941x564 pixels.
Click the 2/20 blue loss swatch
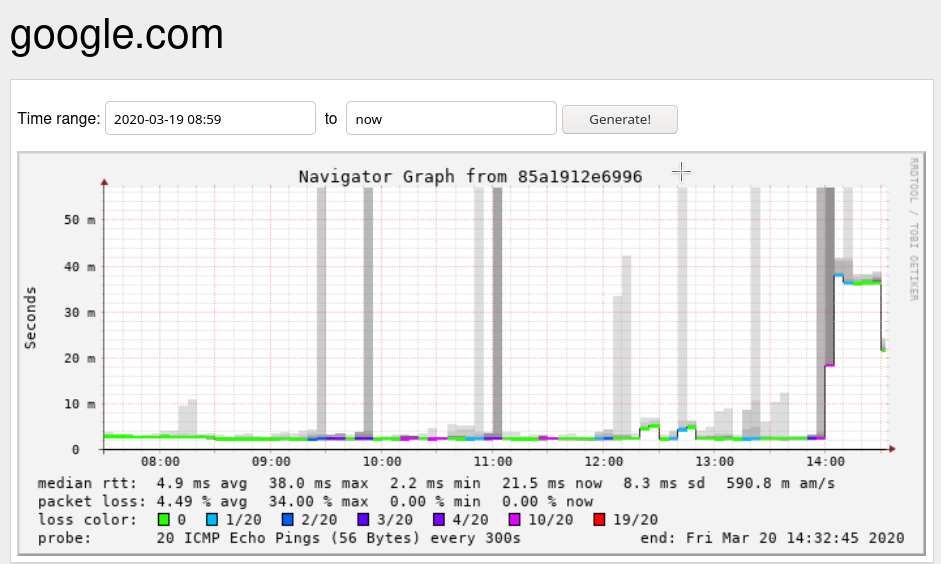click(x=287, y=520)
